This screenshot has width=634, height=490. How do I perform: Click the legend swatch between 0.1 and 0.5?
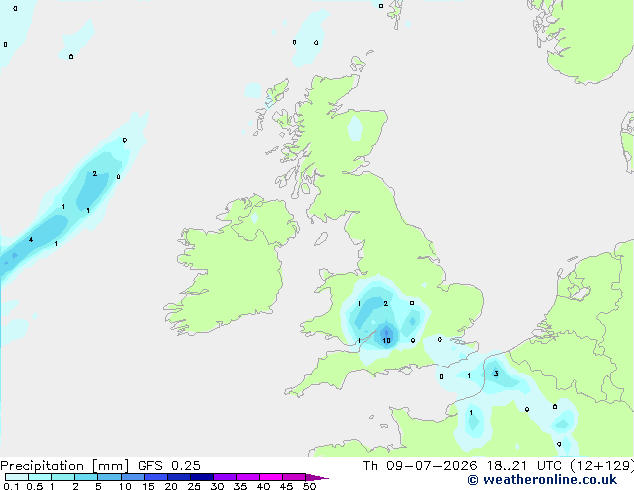pos(17,477)
